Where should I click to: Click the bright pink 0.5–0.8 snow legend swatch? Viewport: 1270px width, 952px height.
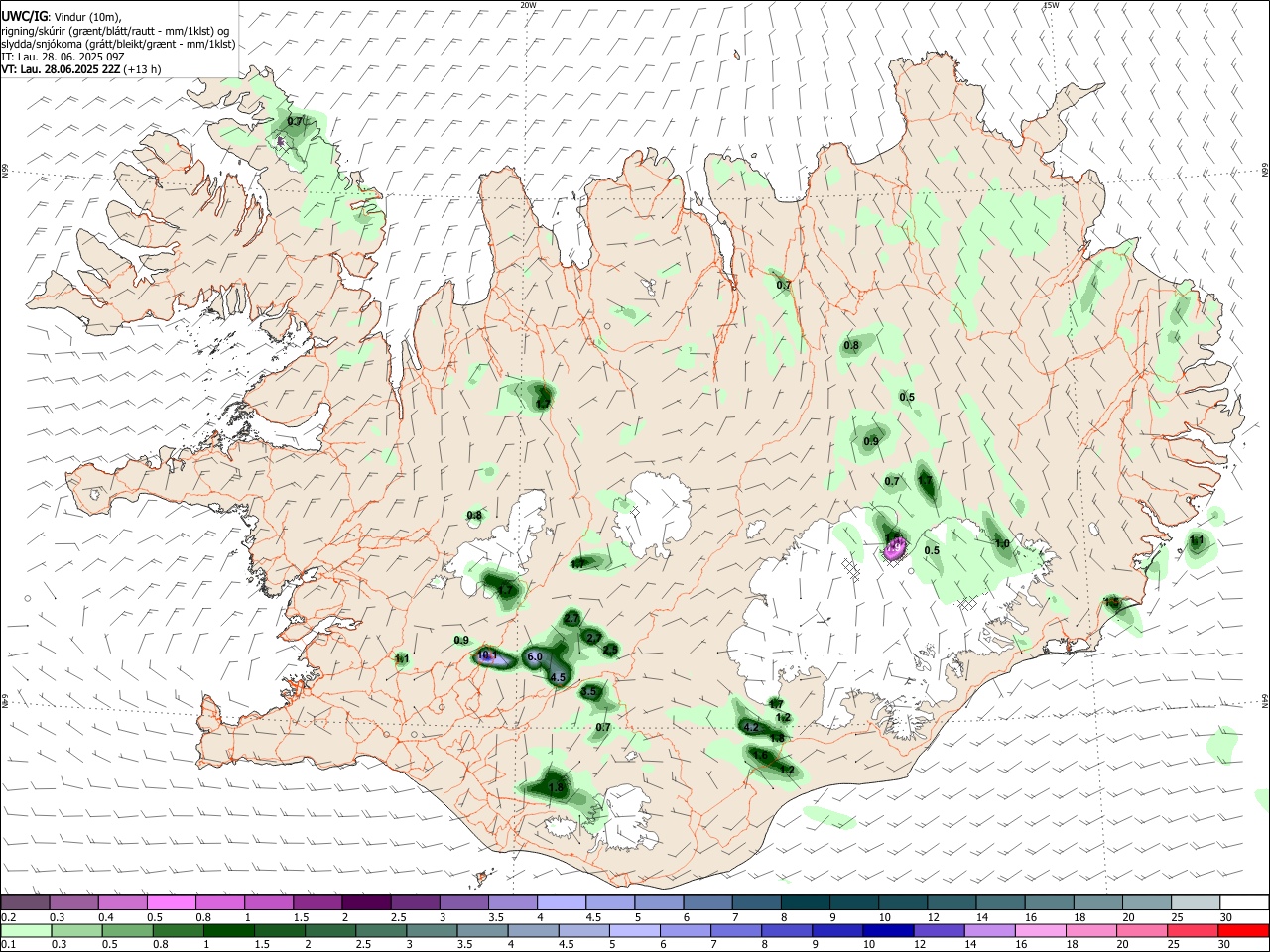(172, 903)
